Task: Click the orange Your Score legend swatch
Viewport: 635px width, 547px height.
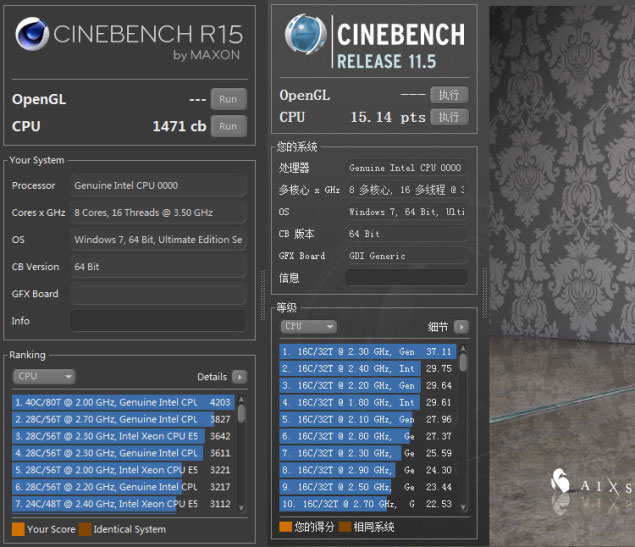Action: click(x=18, y=529)
